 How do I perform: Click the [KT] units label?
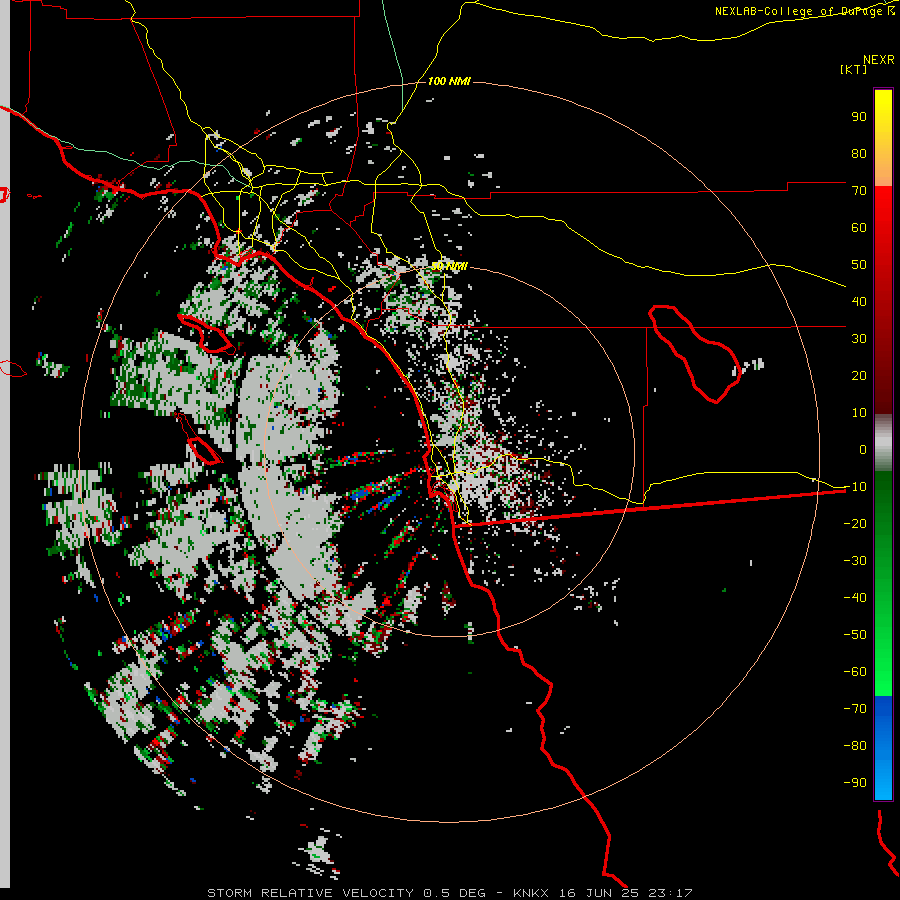(853, 69)
